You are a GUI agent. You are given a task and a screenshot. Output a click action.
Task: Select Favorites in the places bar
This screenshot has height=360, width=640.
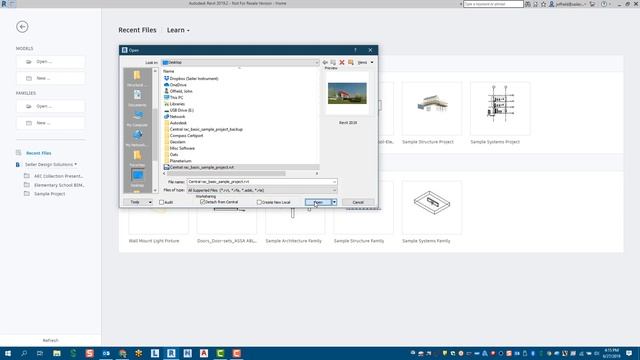(x=137, y=158)
